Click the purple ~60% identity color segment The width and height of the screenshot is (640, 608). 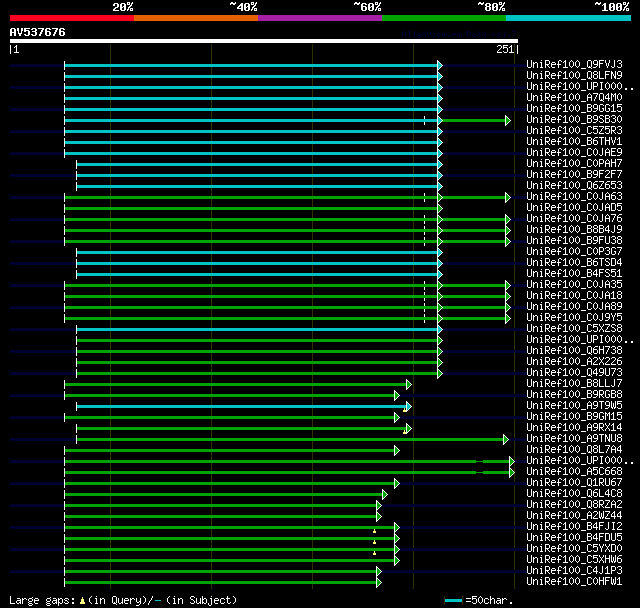(x=320, y=18)
